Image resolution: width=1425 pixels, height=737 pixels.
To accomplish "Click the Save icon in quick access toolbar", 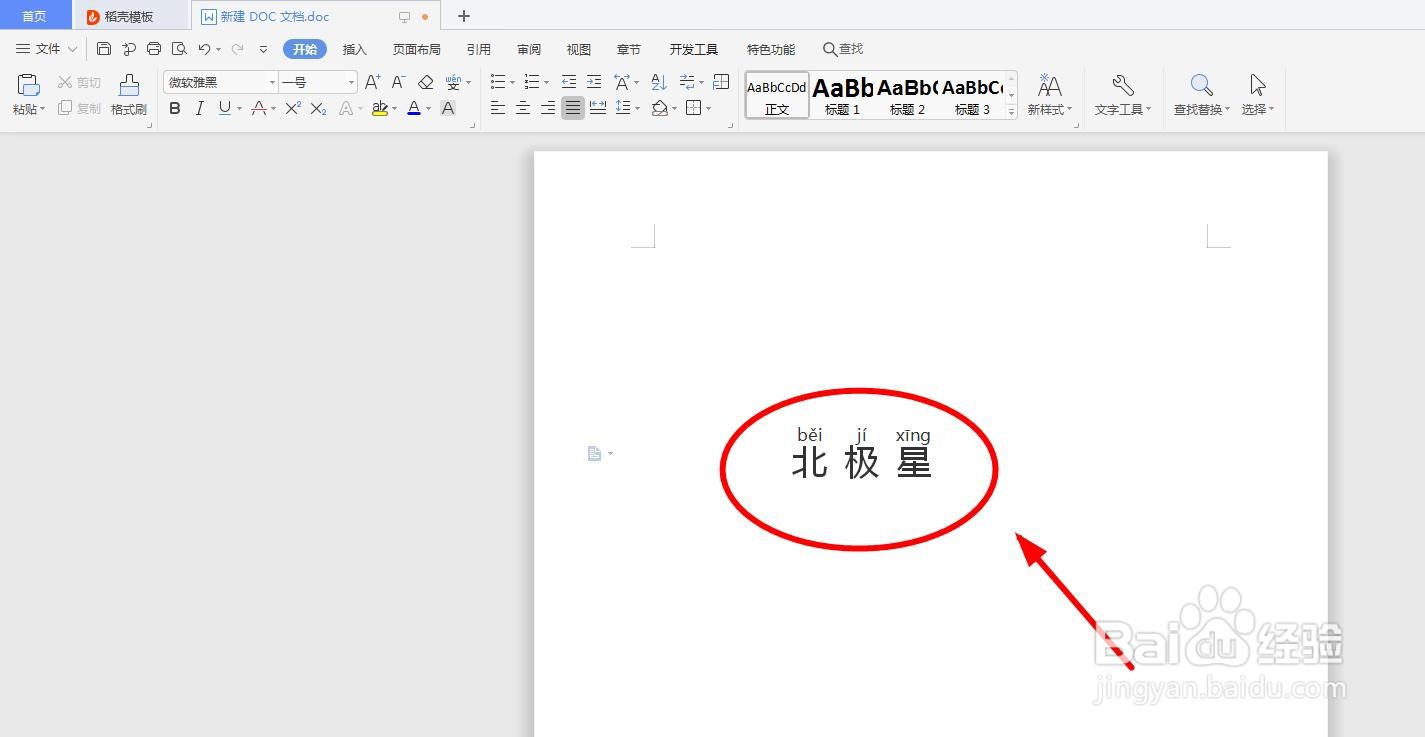I will tap(104, 49).
